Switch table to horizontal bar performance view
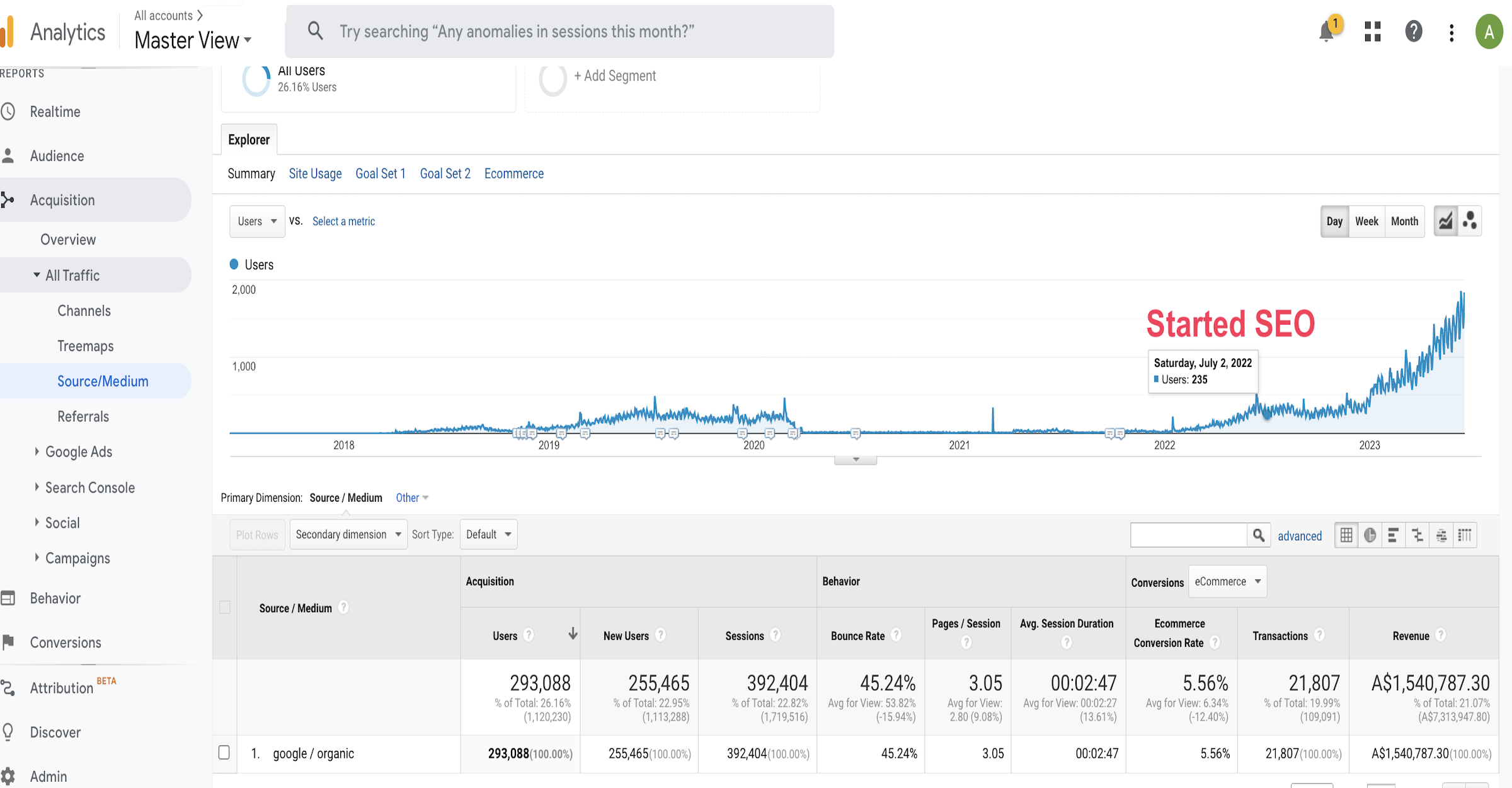1512x788 pixels. coord(1394,535)
